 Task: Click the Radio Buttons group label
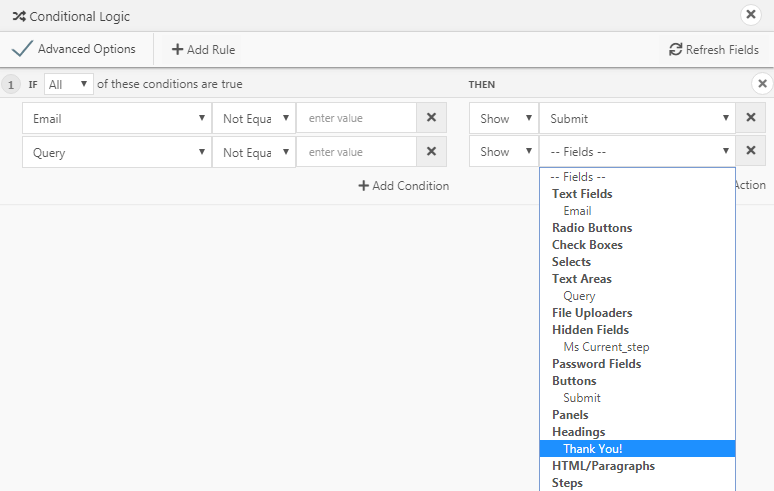(x=592, y=228)
